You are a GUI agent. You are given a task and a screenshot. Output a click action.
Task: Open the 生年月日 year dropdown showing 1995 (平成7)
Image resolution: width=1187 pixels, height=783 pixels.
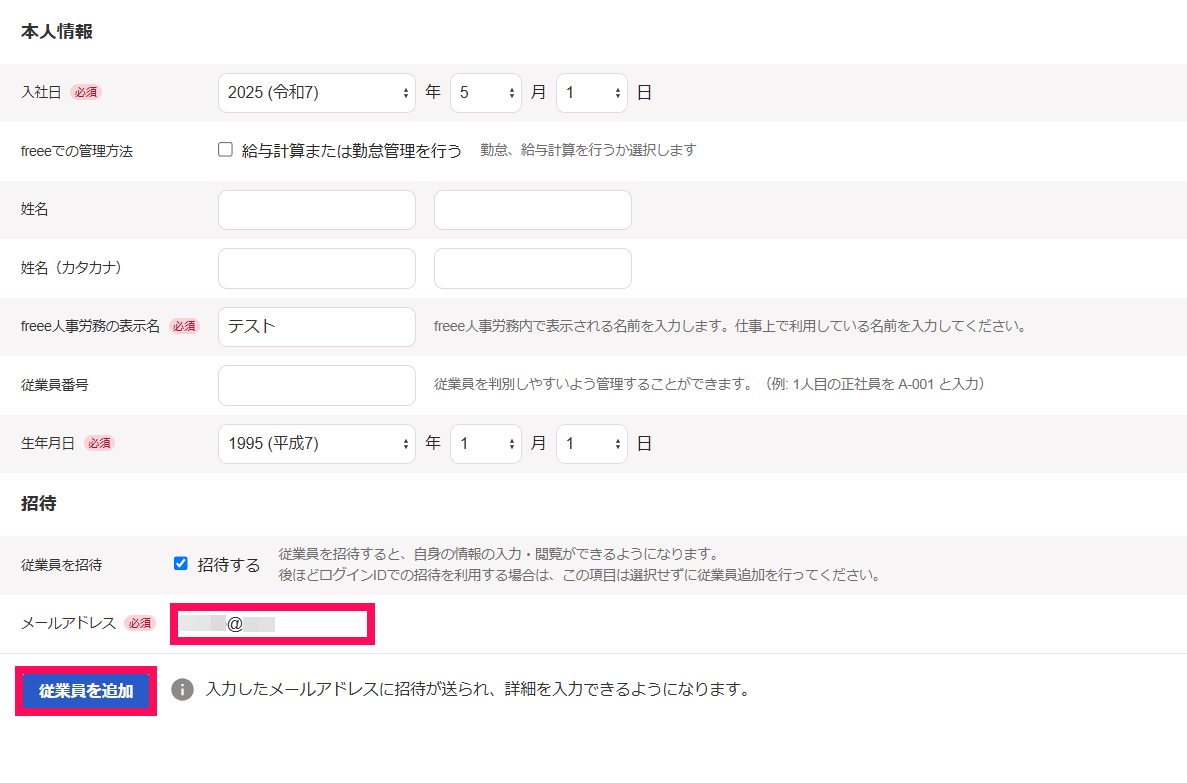[316, 444]
